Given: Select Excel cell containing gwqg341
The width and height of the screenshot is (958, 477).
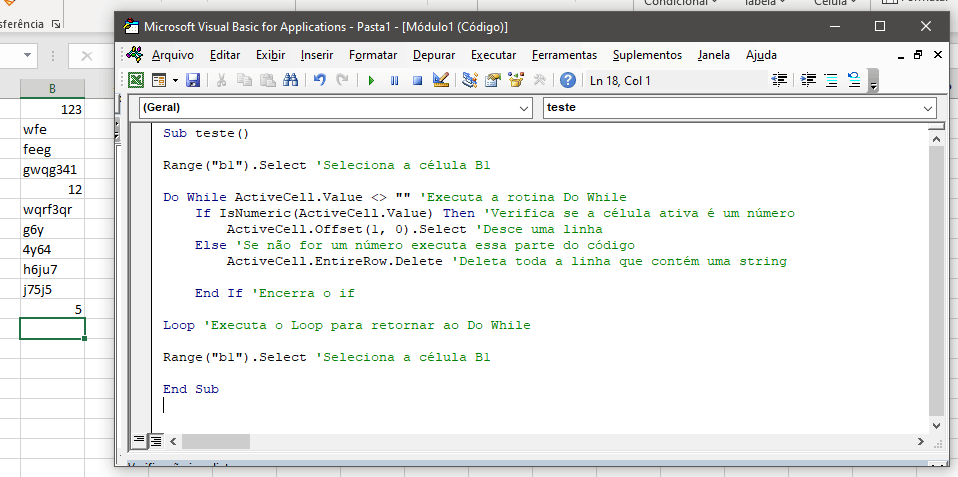Looking at the screenshot, I should (x=52, y=169).
